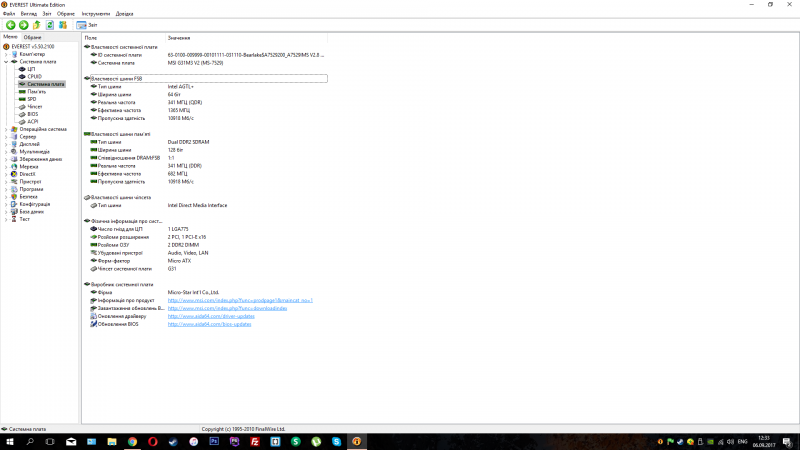Switch to the Обране sidebar tab
800x450 pixels.
tap(32, 37)
